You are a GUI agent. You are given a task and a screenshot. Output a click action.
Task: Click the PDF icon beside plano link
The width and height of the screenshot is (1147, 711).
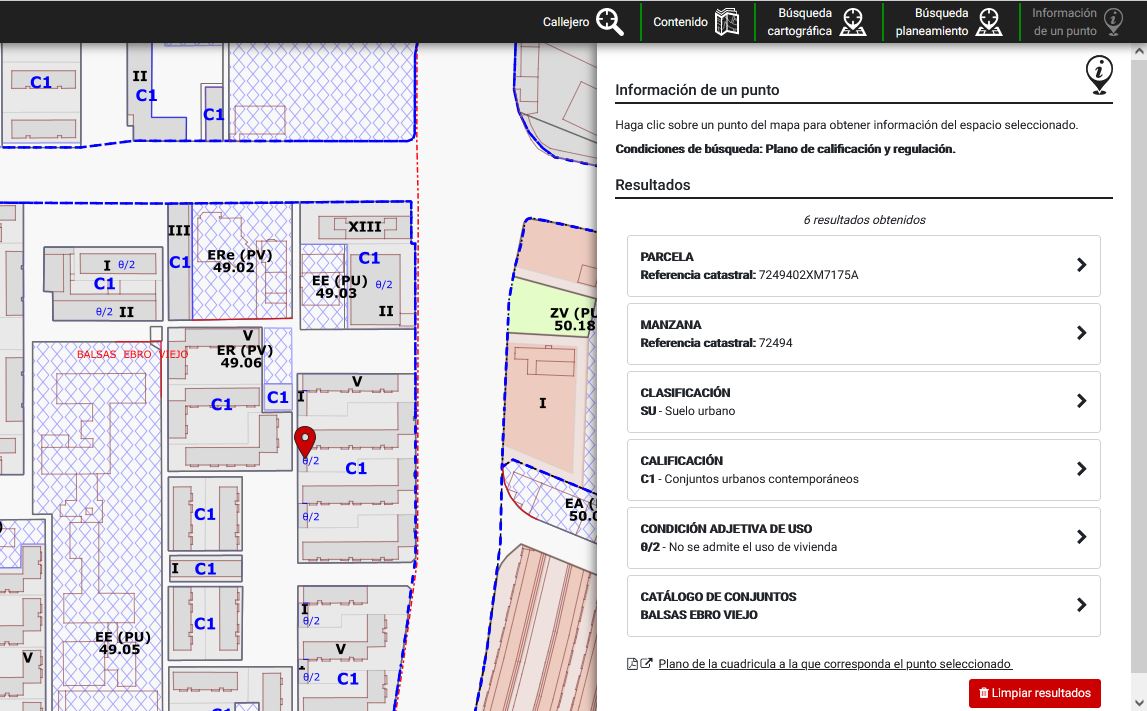tap(632, 664)
